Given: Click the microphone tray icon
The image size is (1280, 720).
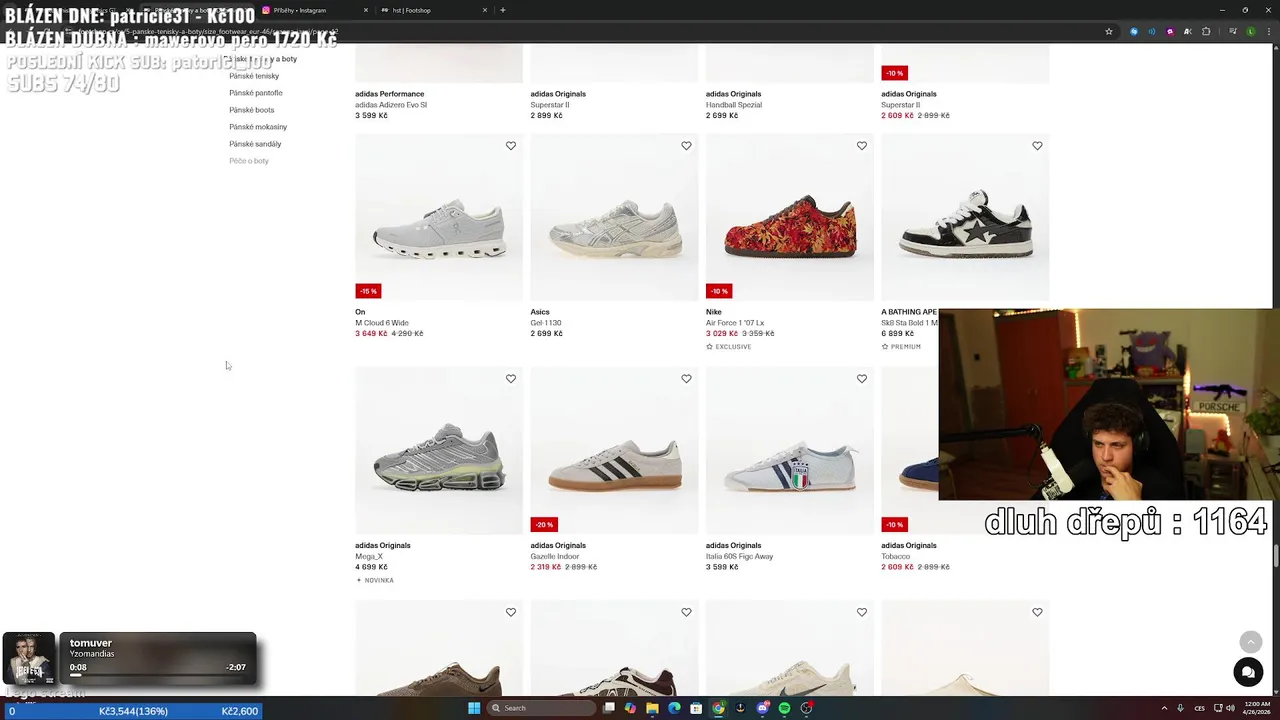Looking at the screenshot, I should pyautogui.click(x=1180, y=708).
